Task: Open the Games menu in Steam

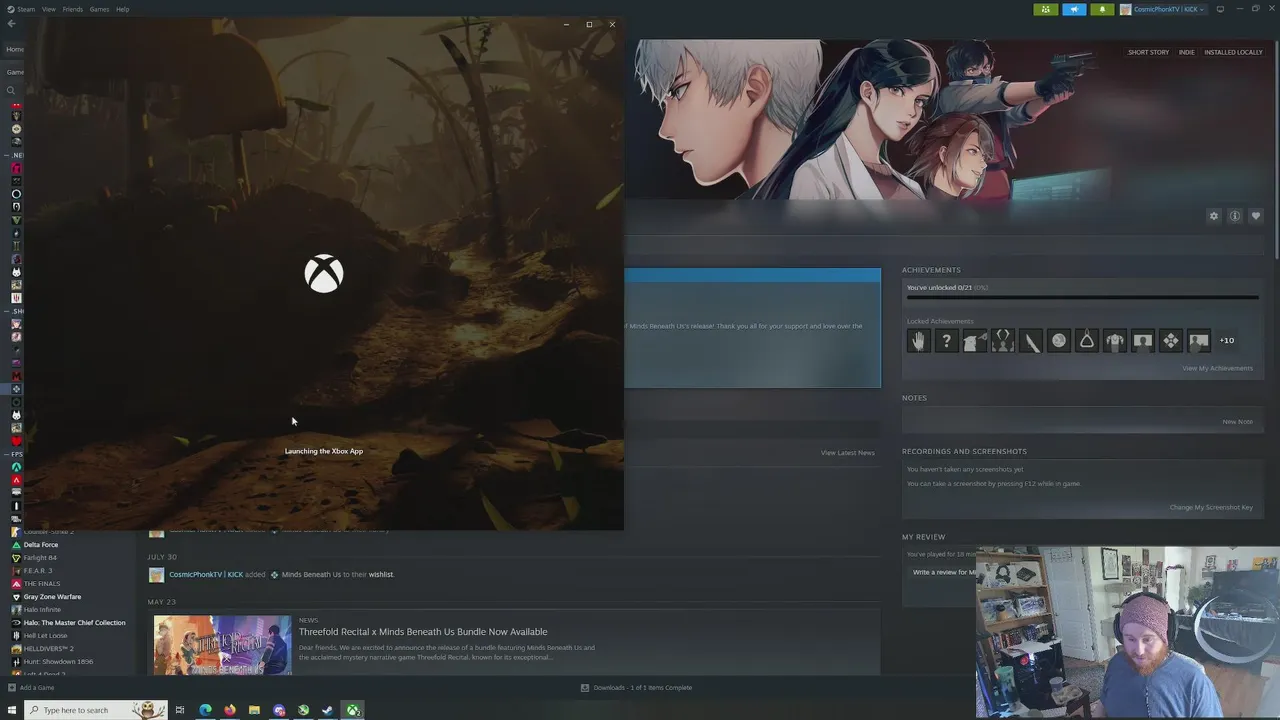Action: (x=99, y=9)
